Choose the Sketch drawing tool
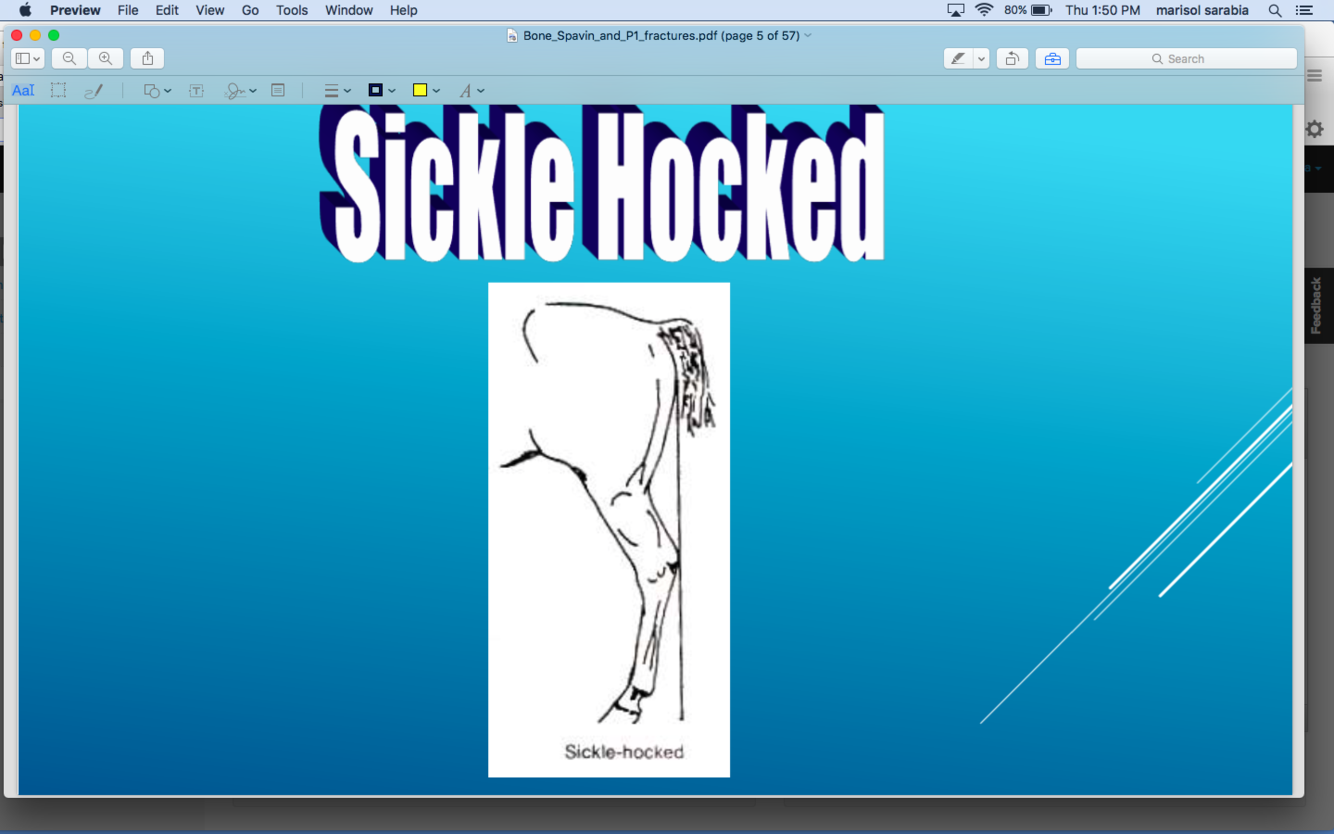 tap(94, 91)
